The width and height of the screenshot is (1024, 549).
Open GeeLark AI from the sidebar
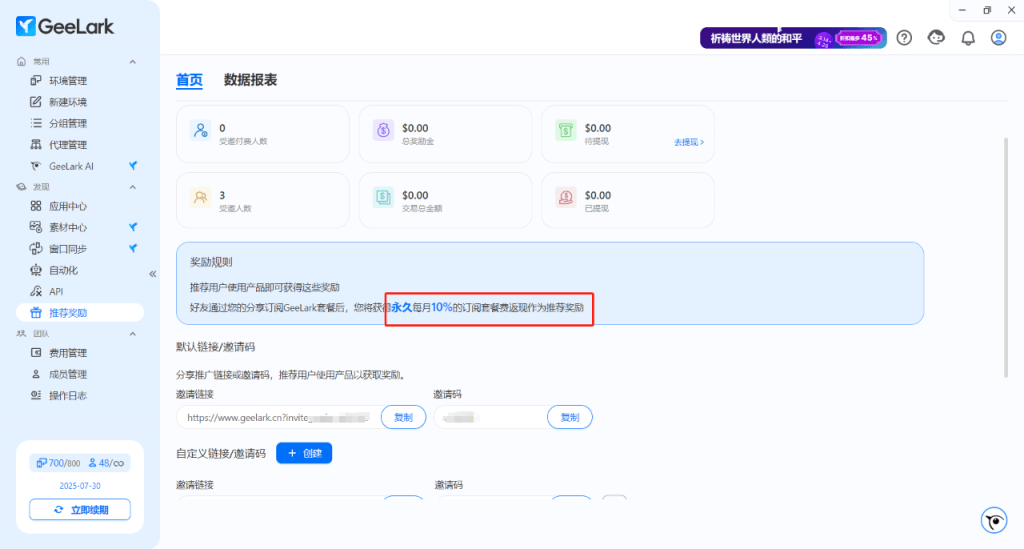pyautogui.click(x=71, y=166)
